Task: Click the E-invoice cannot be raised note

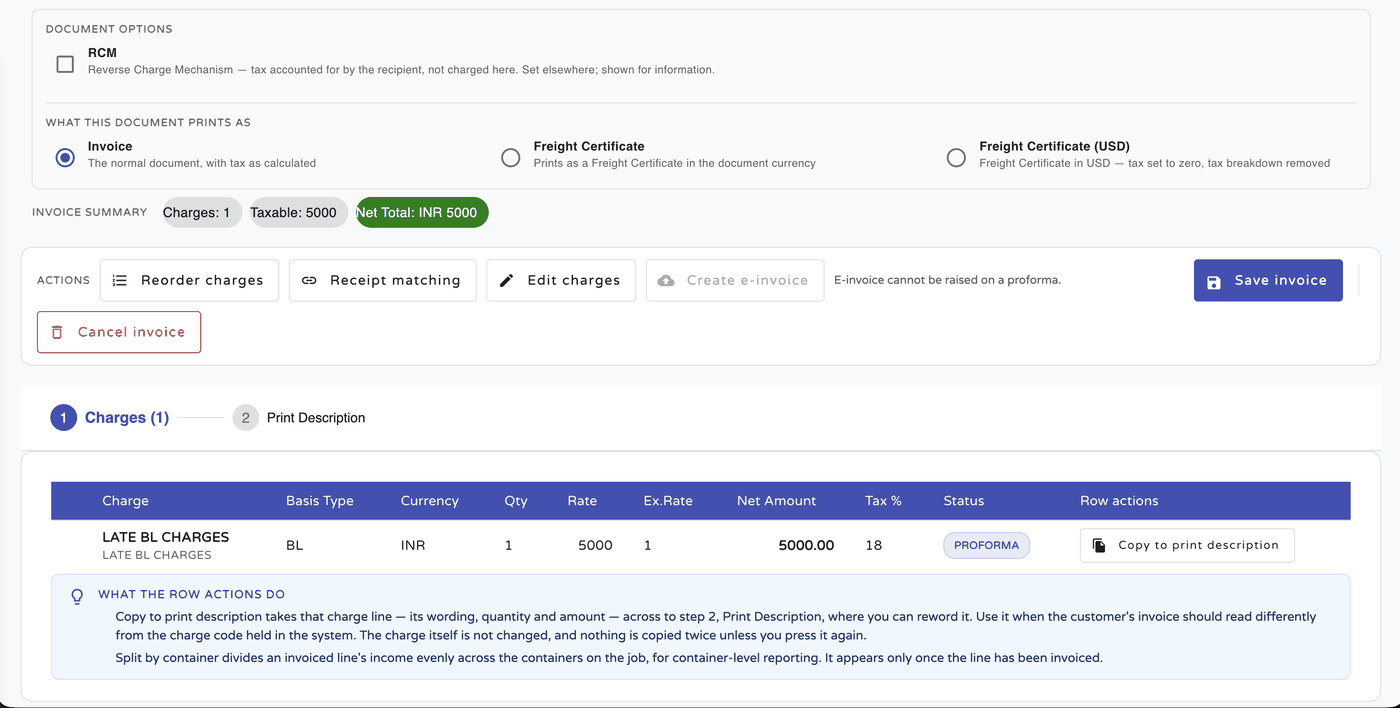Action: point(948,280)
